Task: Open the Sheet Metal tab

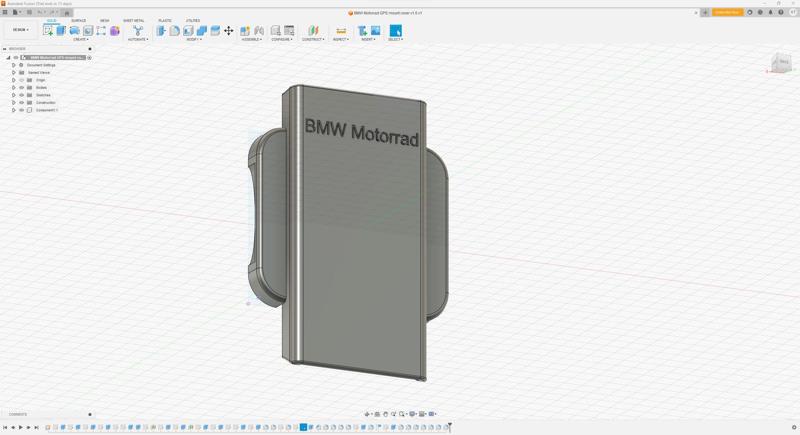Action: tap(133, 20)
